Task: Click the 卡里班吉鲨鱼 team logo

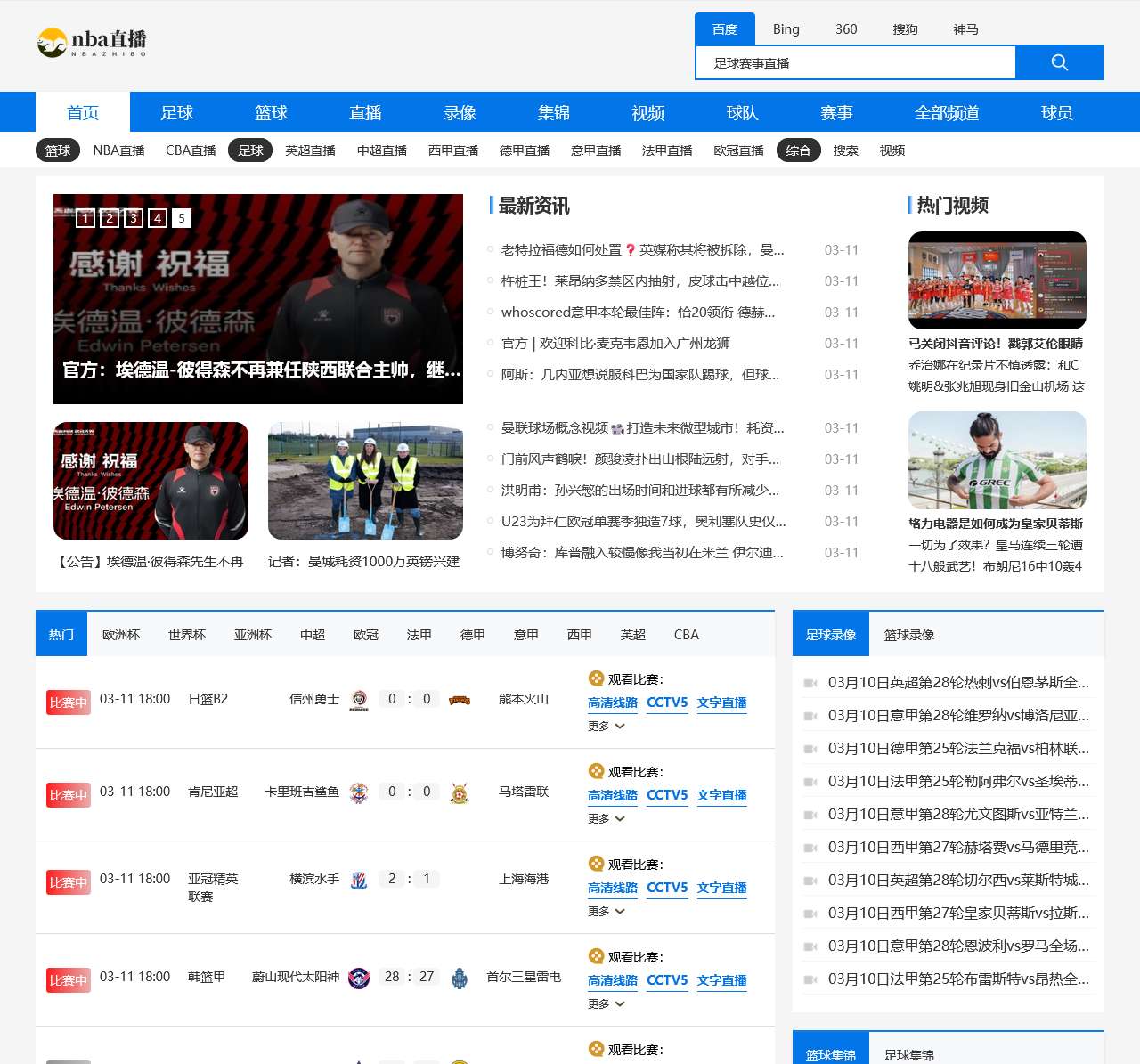Action: click(x=359, y=792)
